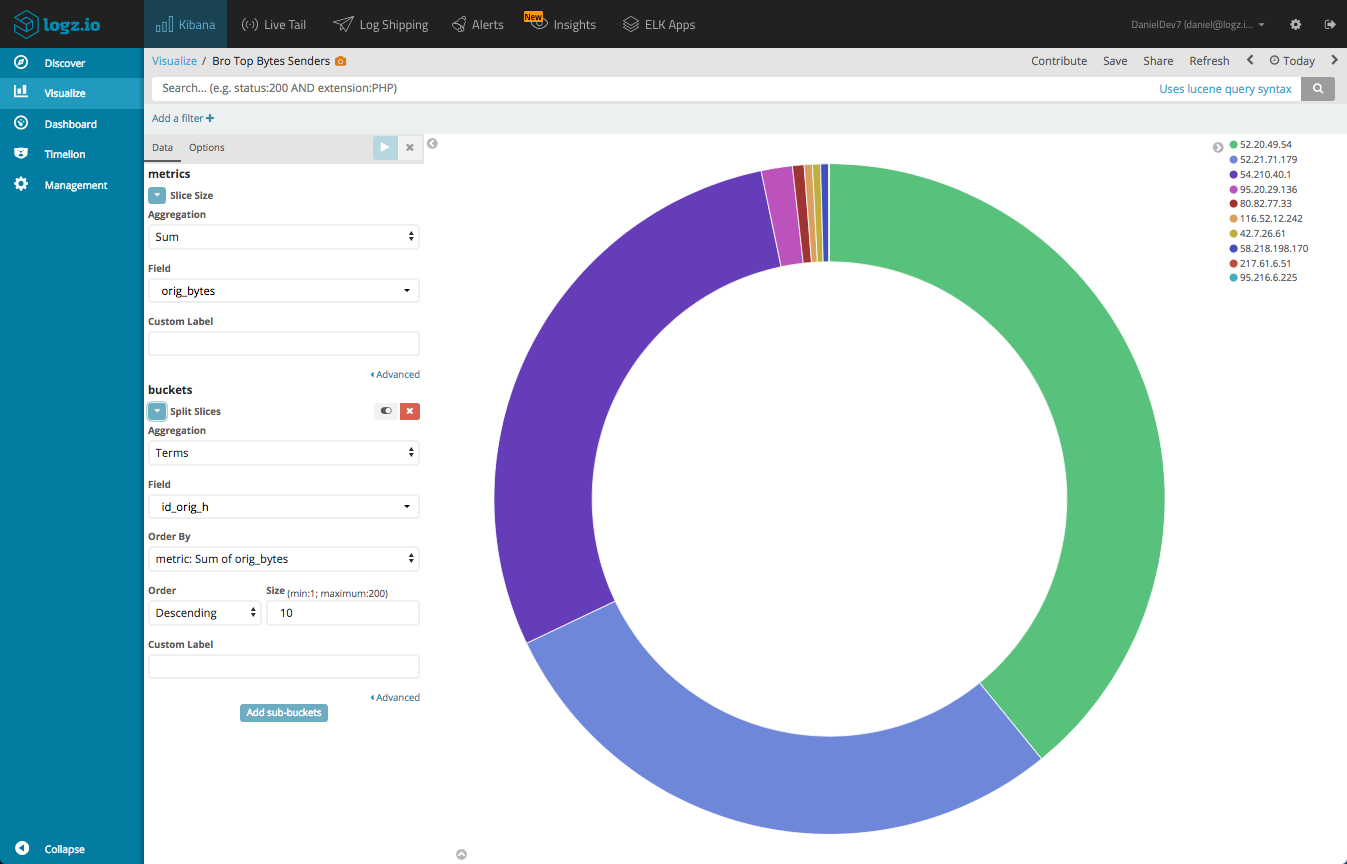The image size is (1347, 864).
Task: Go to Log Shipping
Action: [x=381, y=24]
